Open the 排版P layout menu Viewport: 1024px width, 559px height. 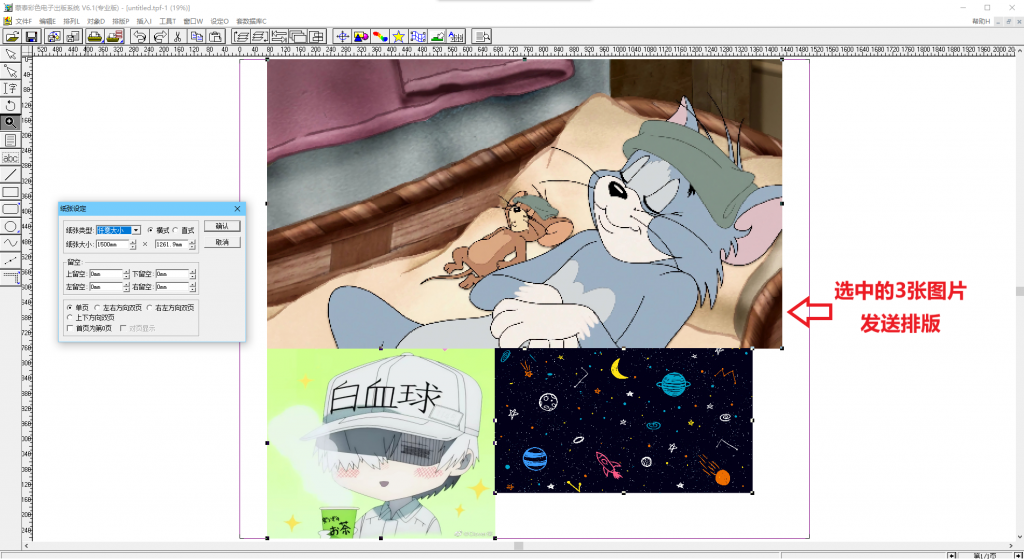121,21
